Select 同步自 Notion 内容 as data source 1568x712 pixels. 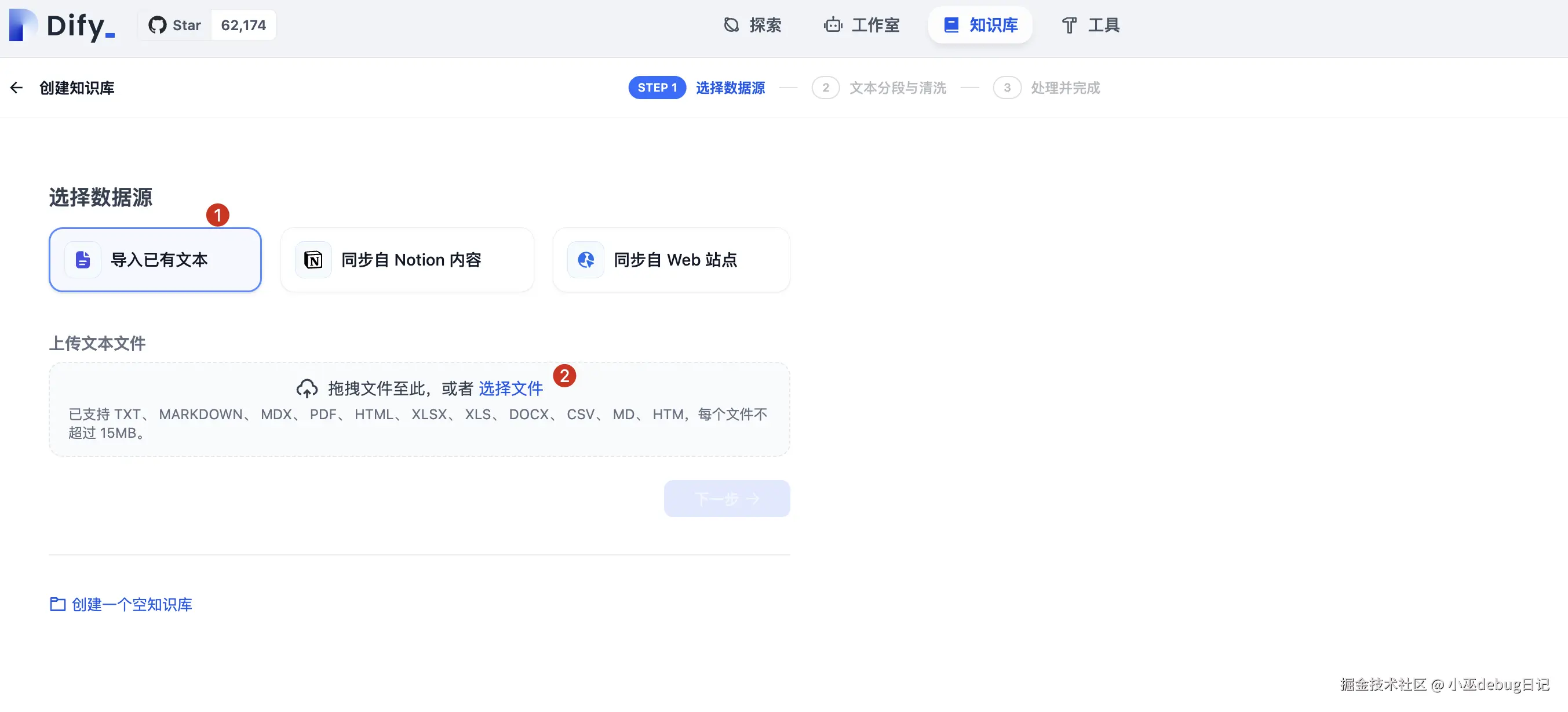[407, 260]
